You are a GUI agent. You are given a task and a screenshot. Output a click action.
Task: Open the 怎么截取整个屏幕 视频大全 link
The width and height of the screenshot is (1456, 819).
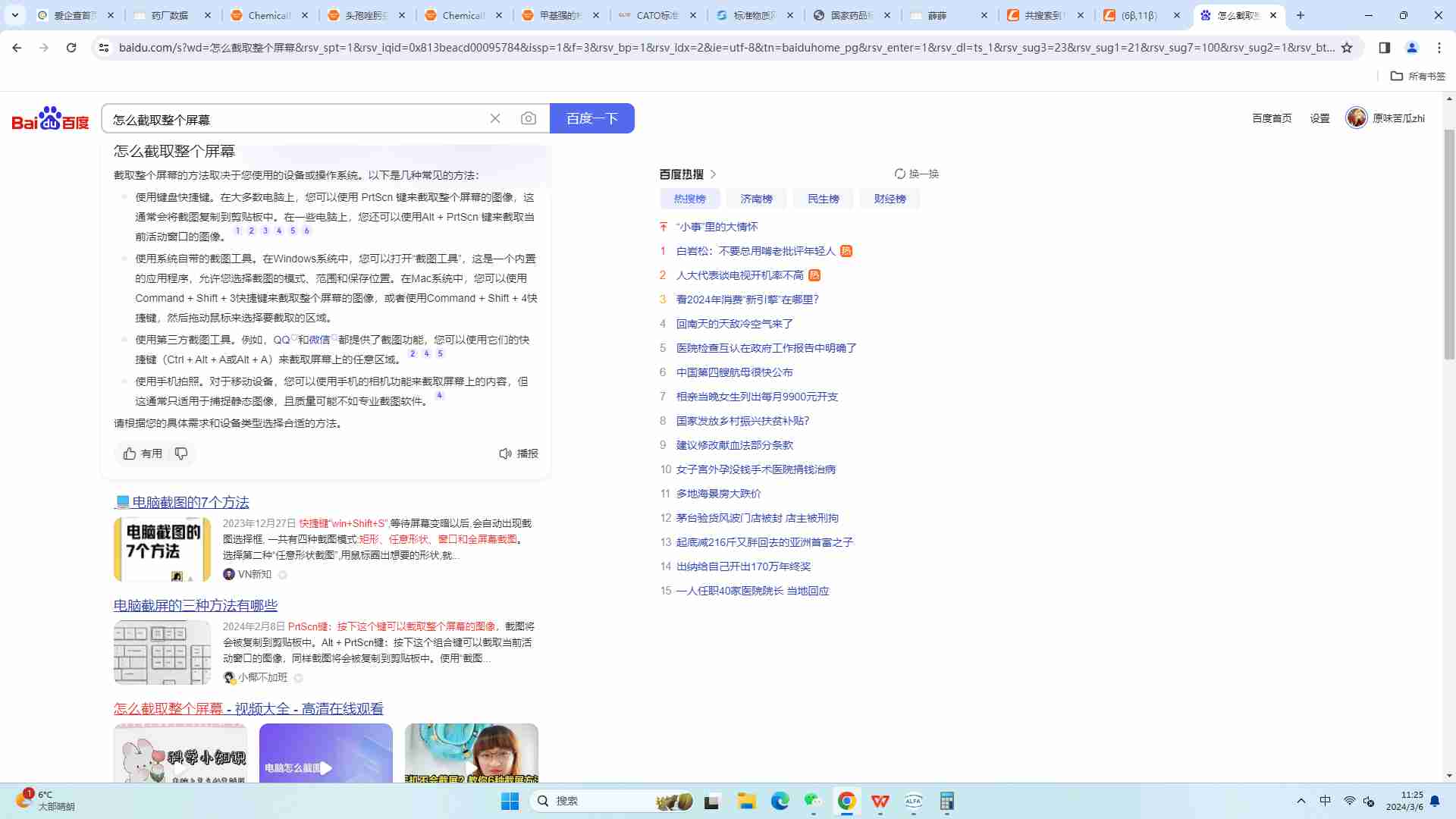coord(249,708)
